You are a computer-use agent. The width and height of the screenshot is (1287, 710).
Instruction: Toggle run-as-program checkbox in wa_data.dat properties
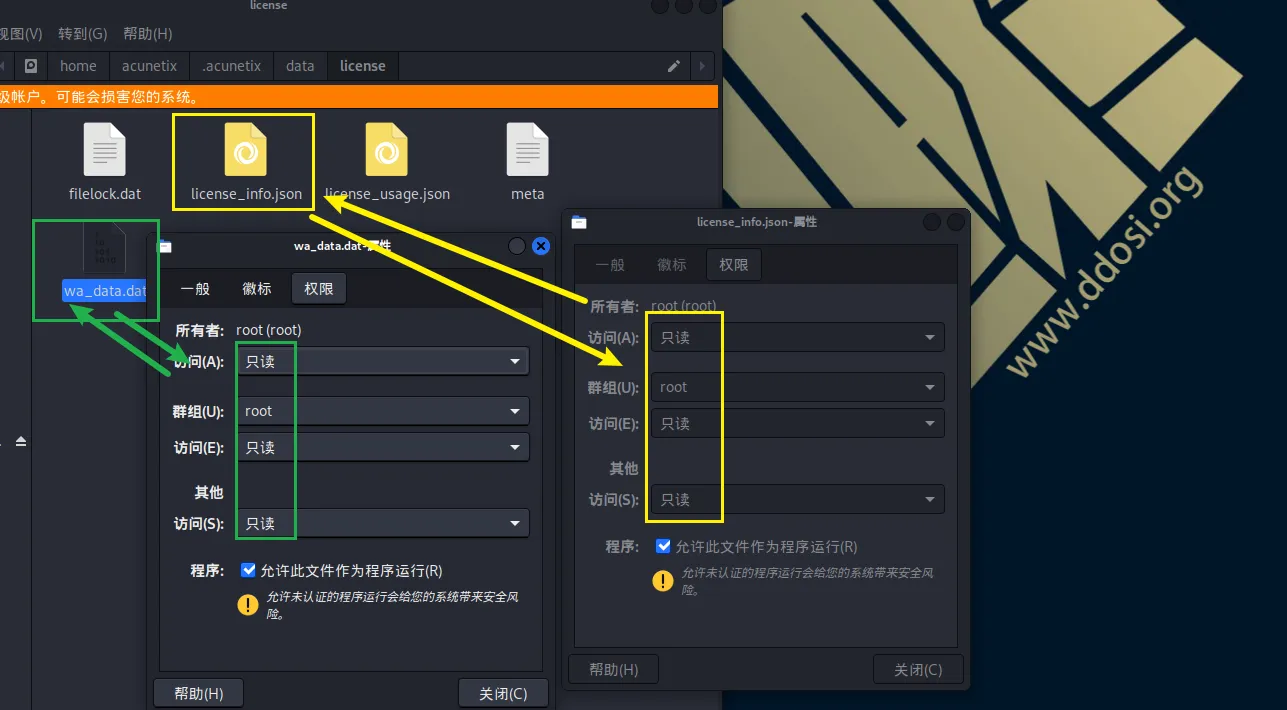[248, 571]
